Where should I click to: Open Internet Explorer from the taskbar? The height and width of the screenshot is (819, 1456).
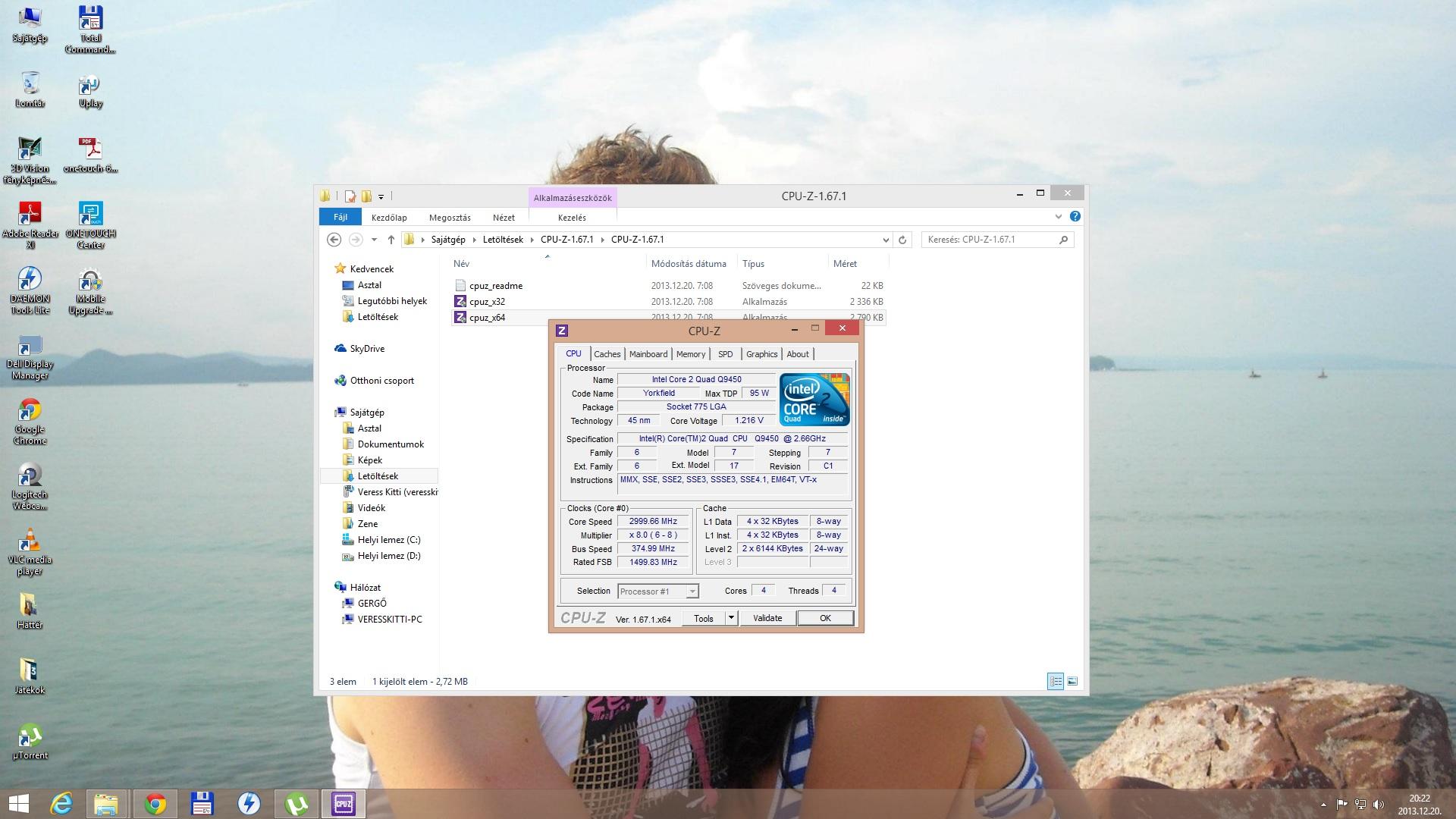coord(61,804)
